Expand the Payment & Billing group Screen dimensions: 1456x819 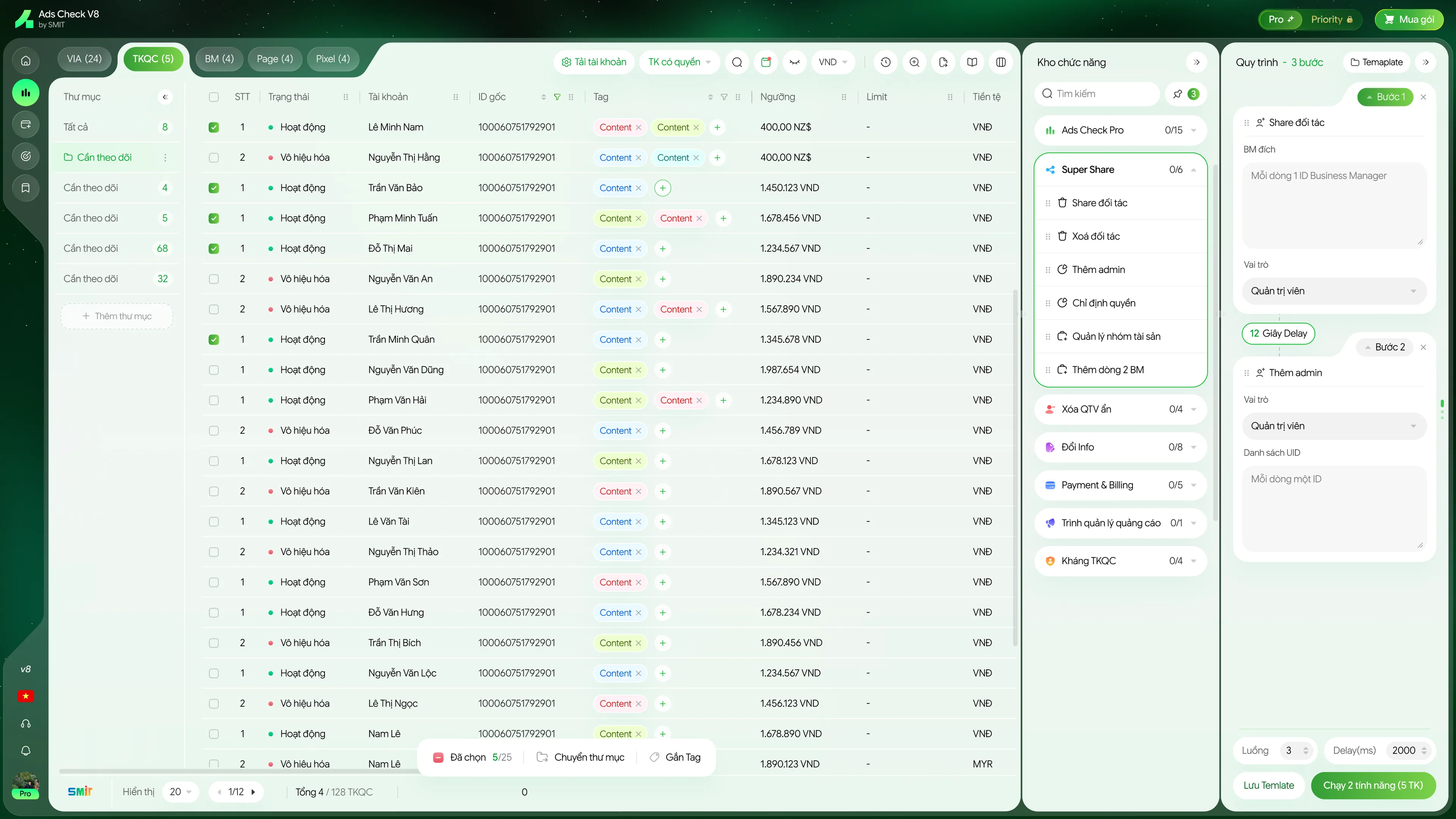[x=1120, y=485]
